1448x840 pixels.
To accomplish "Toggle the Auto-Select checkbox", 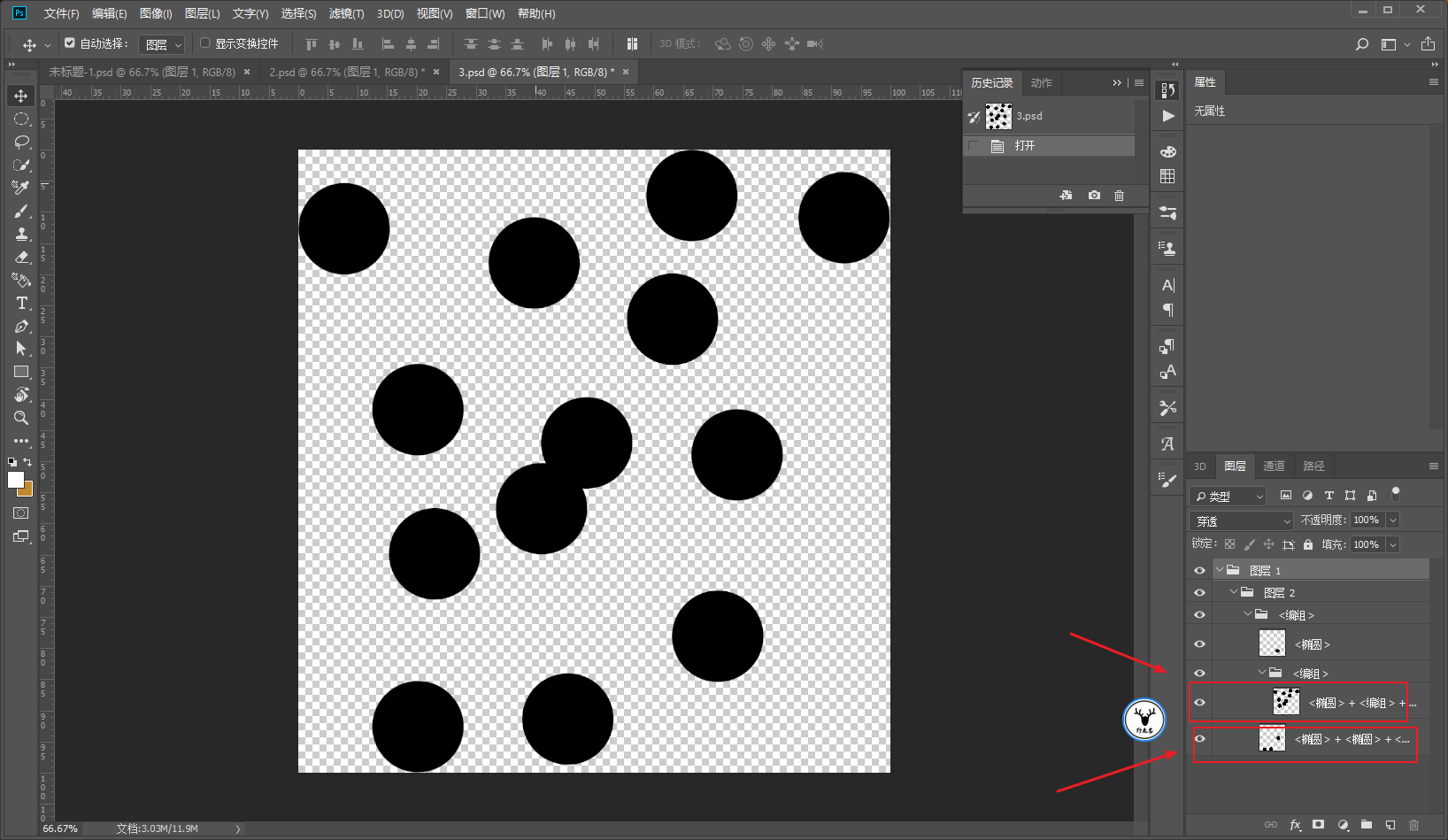I will tap(70, 42).
